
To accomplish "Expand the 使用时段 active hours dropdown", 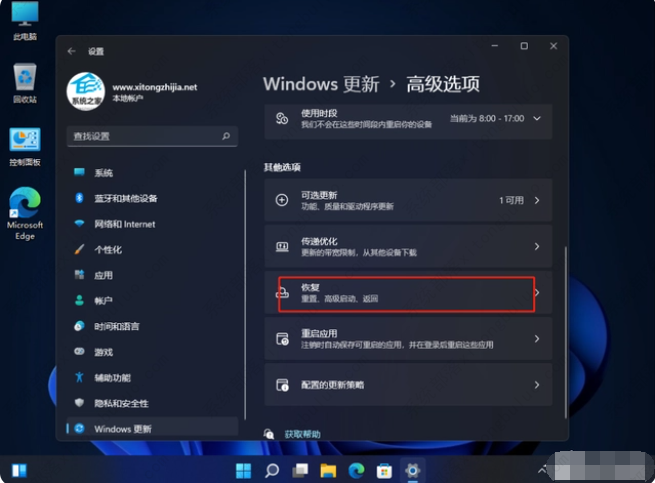I will 537,119.
